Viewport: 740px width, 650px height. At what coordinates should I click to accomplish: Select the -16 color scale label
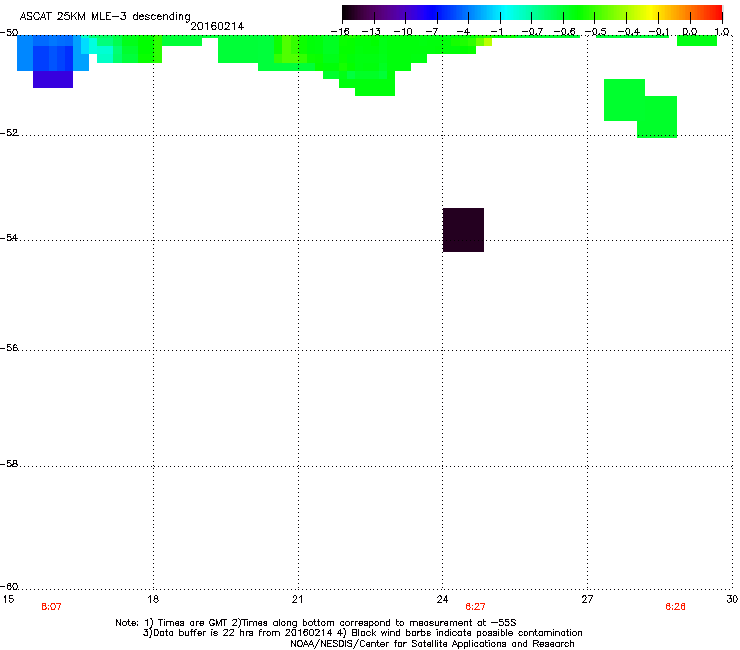tap(340, 32)
